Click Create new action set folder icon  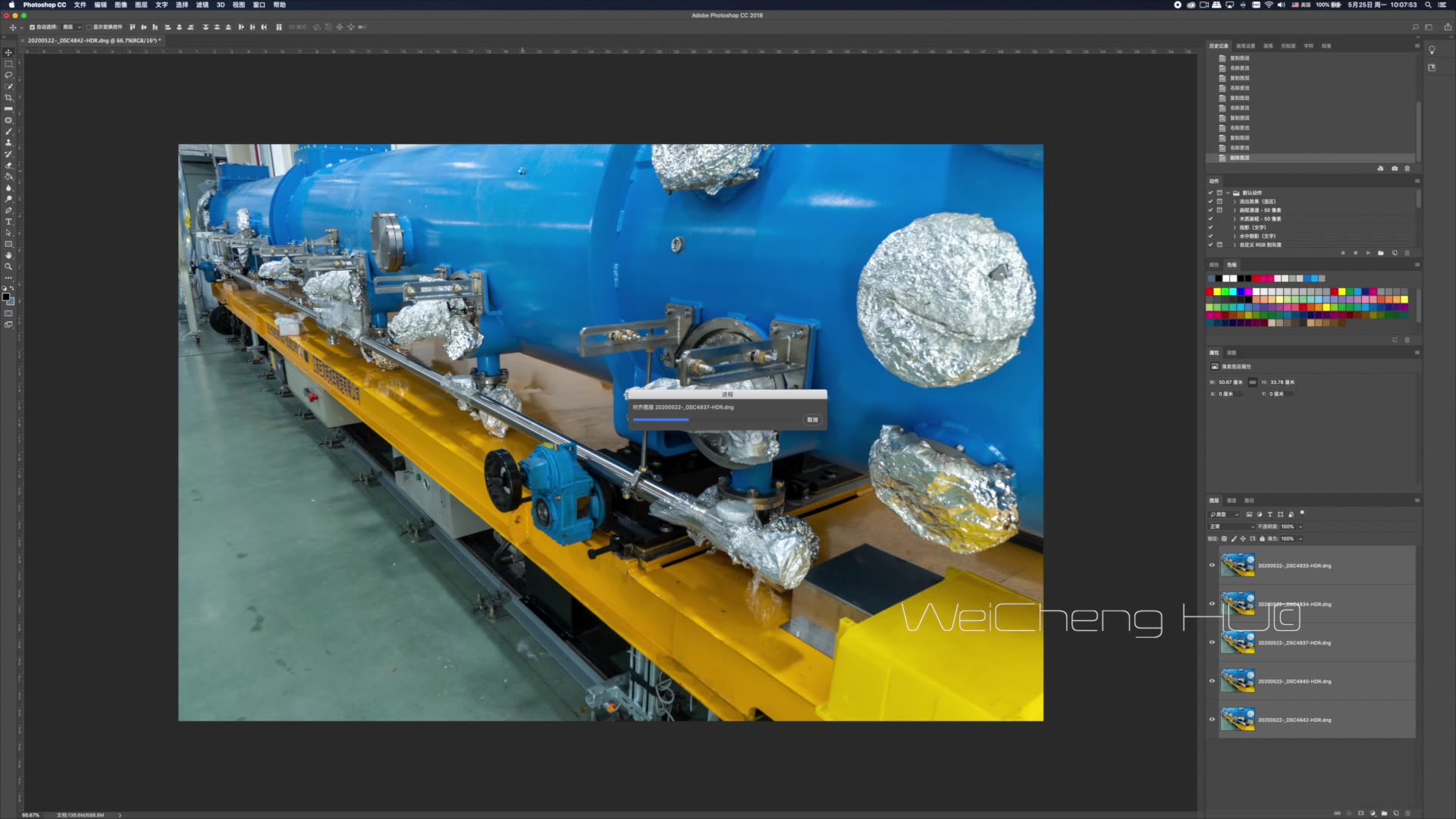click(x=1381, y=253)
